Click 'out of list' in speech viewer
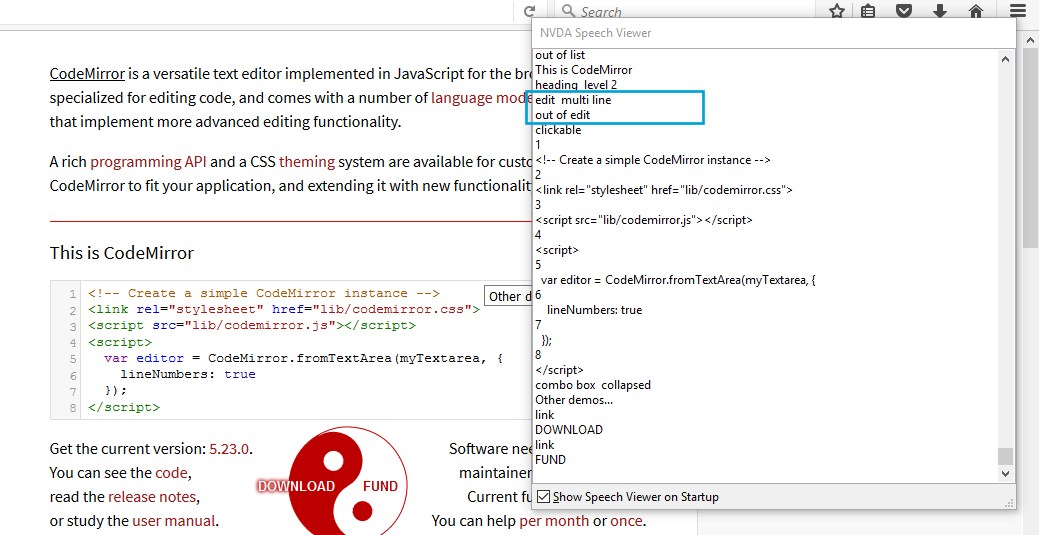1039x535 pixels. coord(560,55)
